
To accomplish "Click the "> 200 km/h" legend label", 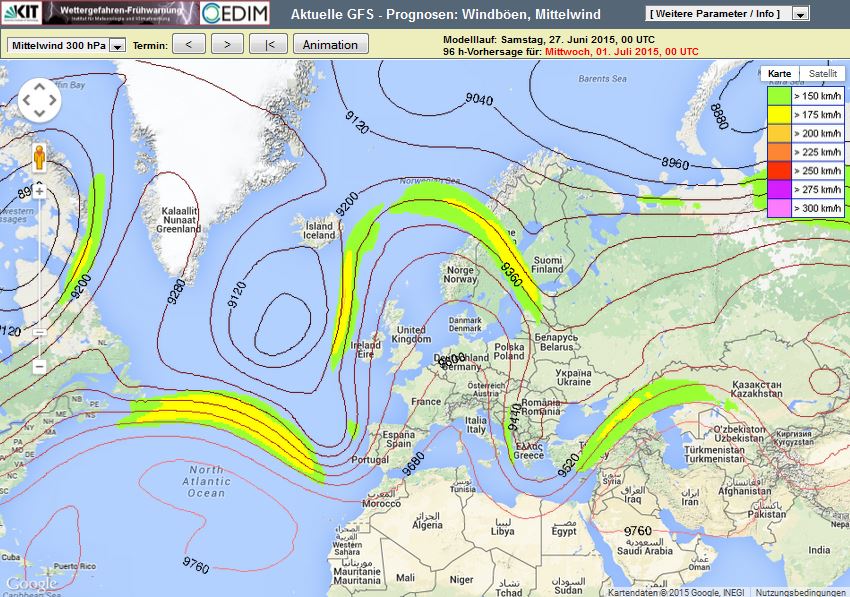I will 817,133.
